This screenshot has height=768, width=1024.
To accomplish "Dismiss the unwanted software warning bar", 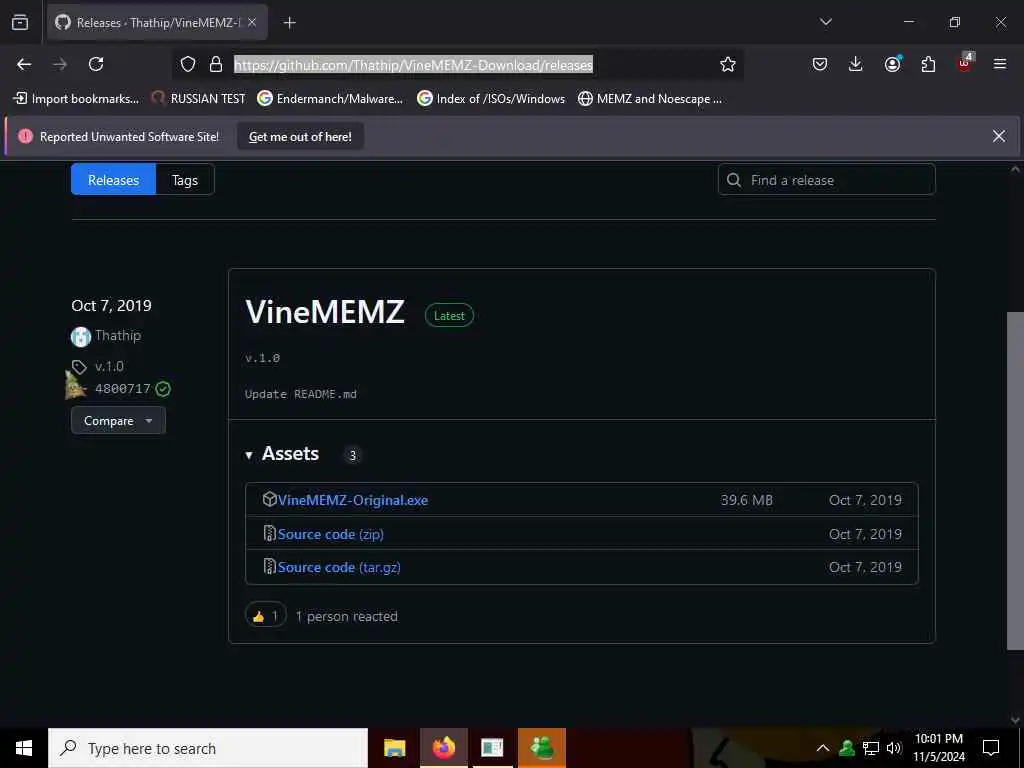I will pos(999,136).
